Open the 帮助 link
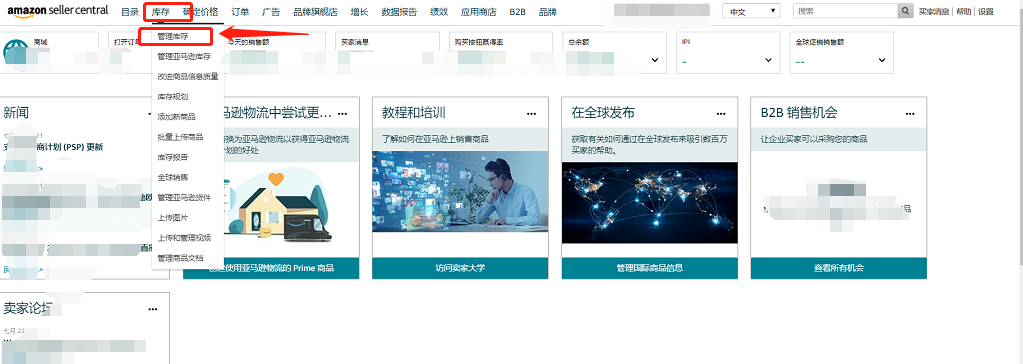 click(x=964, y=12)
